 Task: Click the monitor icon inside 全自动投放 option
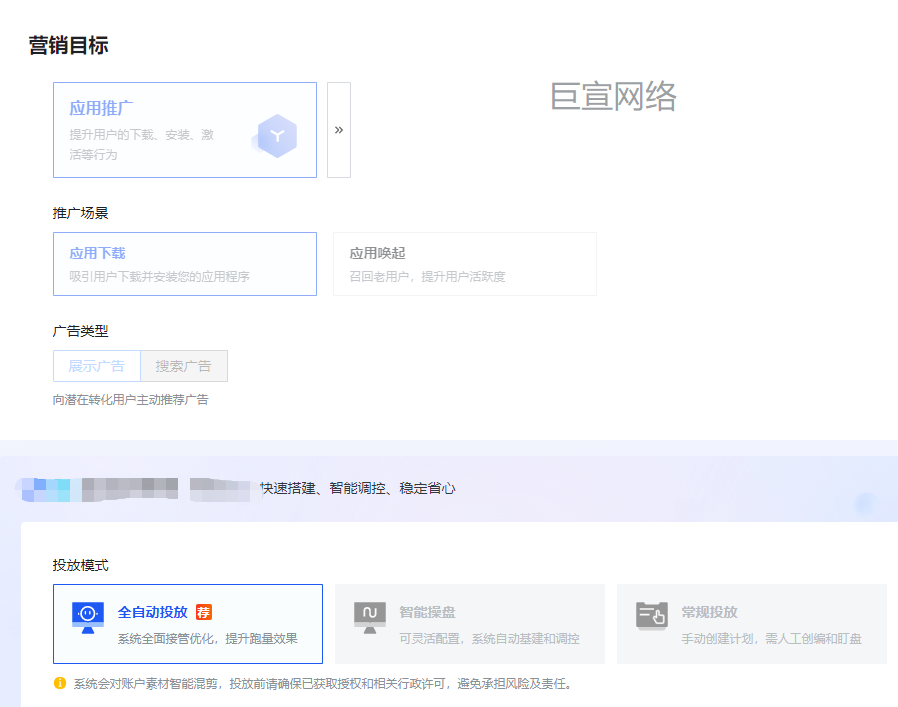pos(89,612)
